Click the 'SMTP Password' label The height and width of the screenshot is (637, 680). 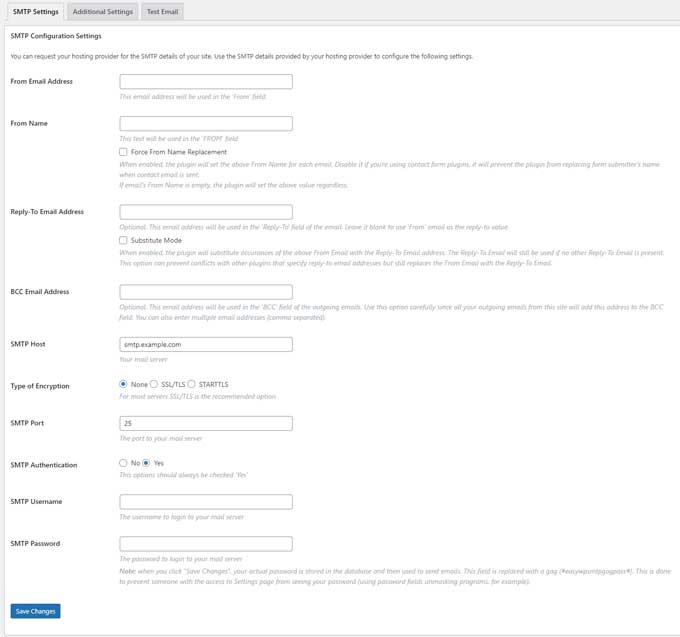(35, 544)
